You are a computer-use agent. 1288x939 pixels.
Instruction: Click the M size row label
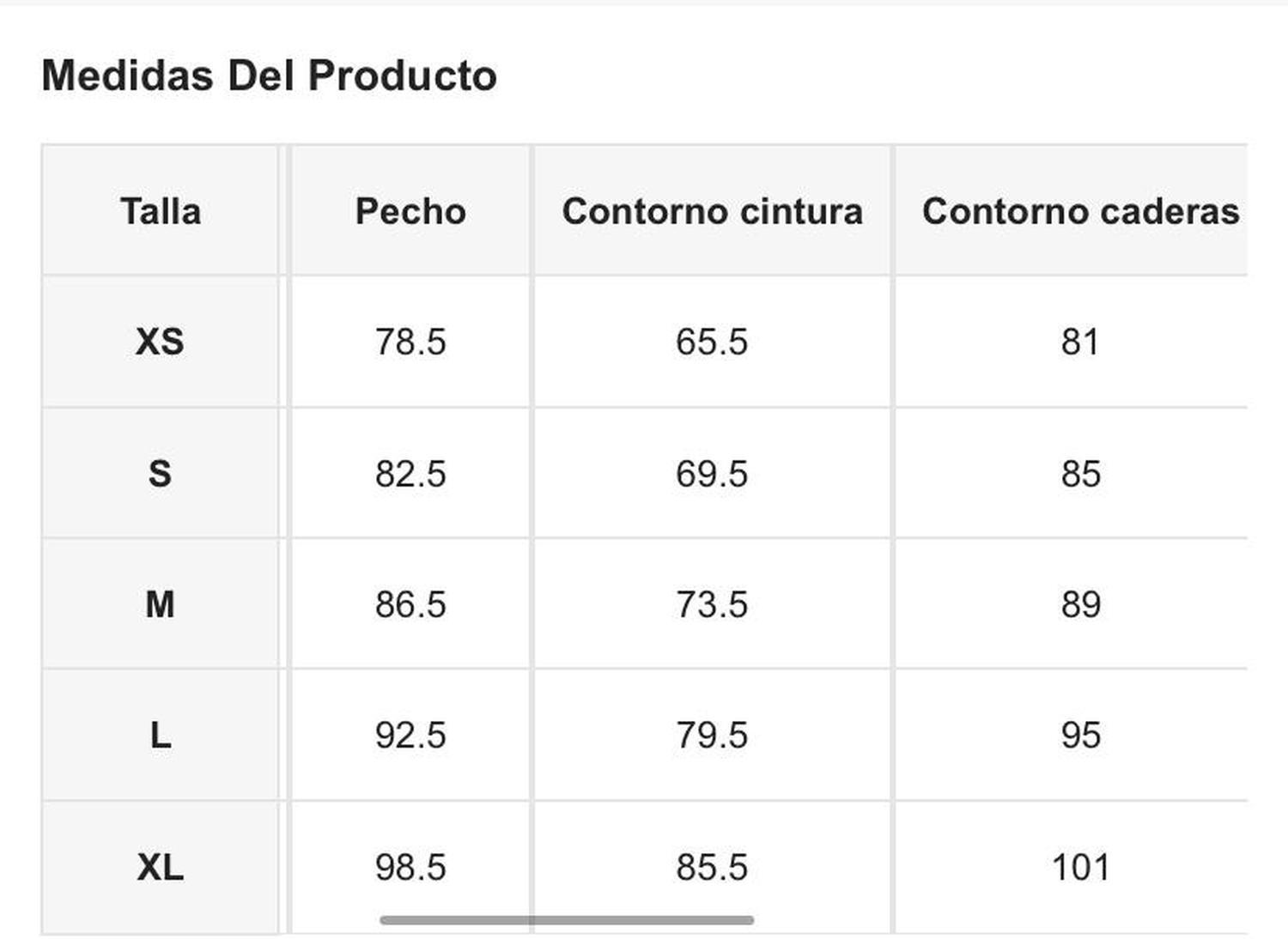click(160, 604)
